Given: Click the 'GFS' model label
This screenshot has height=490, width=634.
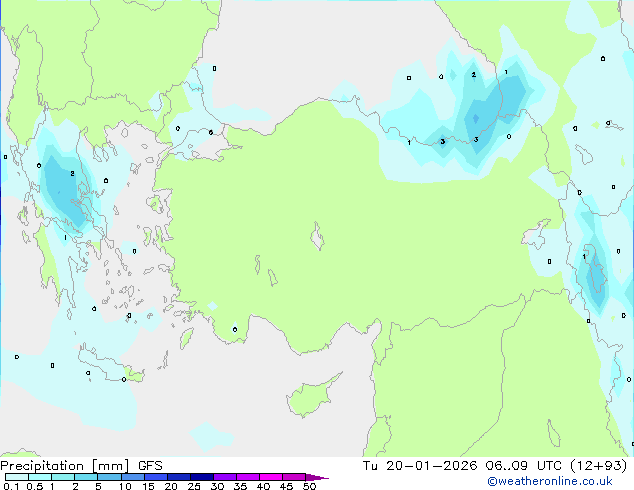Looking at the screenshot, I should coord(150,466).
